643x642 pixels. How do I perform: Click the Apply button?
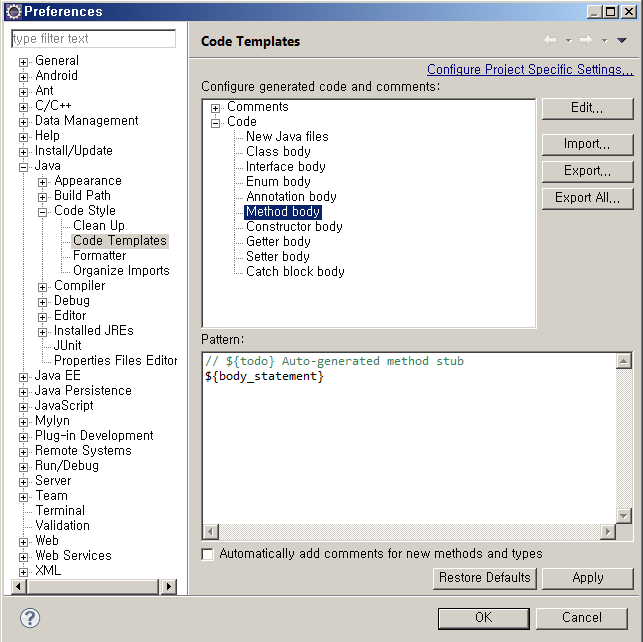coord(588,578)
